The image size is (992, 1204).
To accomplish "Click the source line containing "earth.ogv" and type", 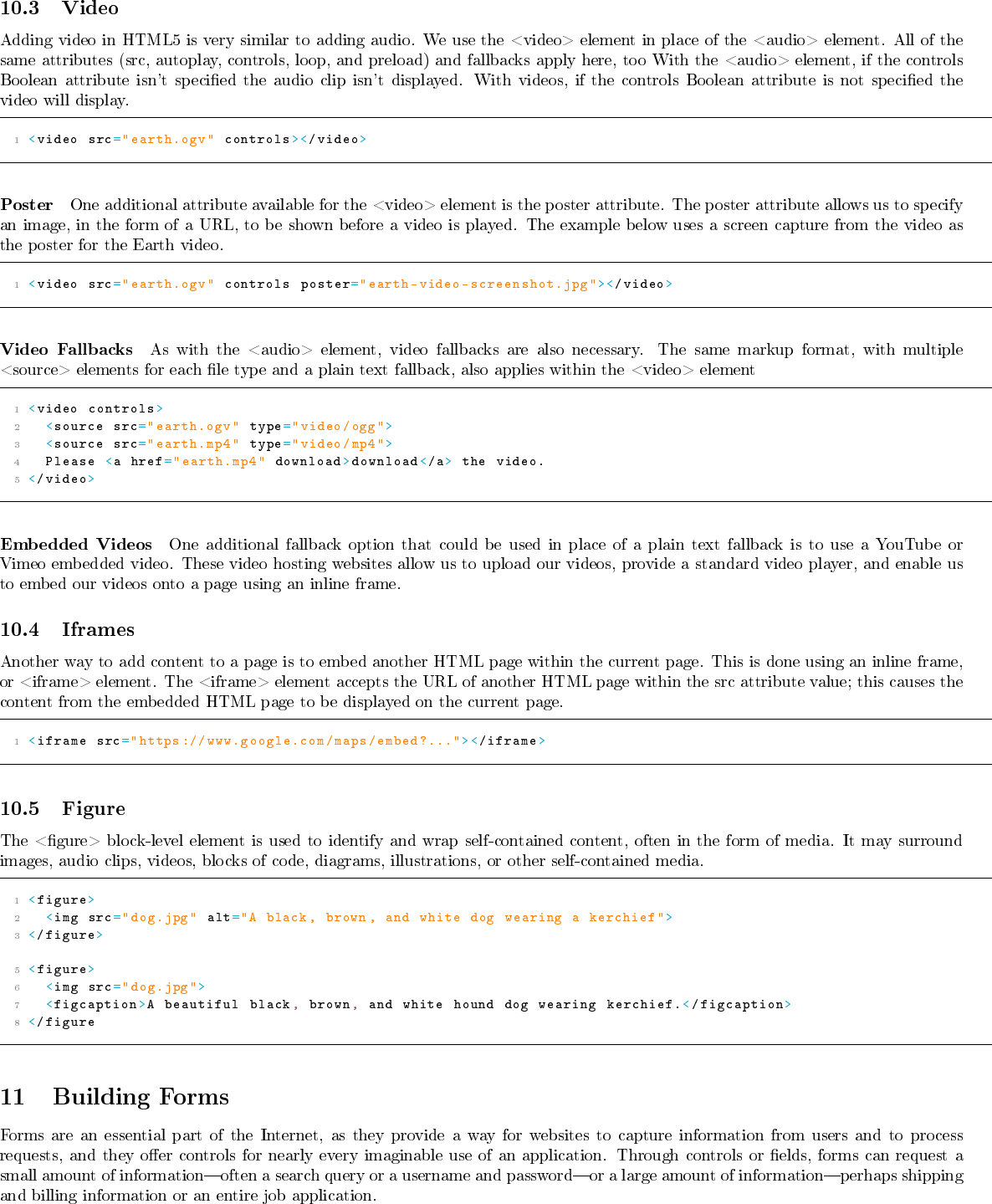I will [x=219, y=427].
